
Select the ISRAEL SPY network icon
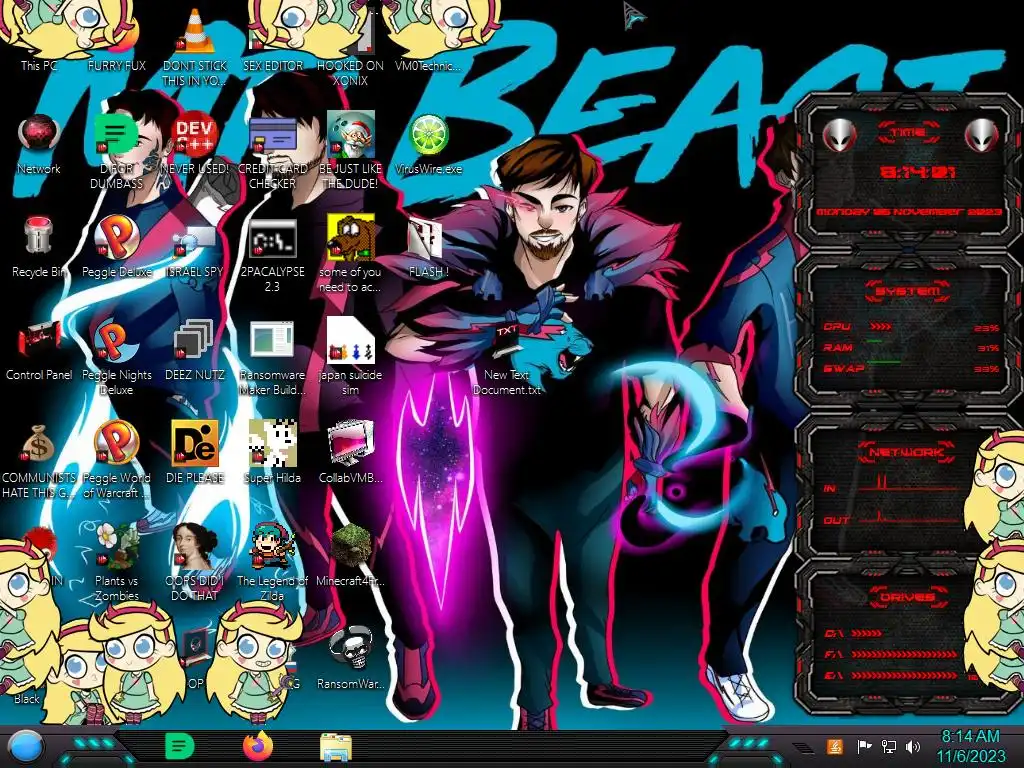coord(195,247)
